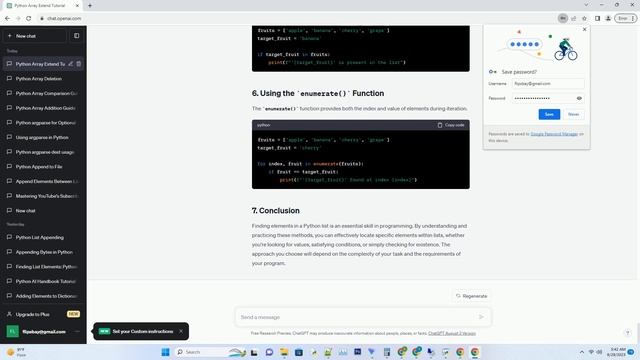Click the share page icon in toolbar

(x=573, y=18)
